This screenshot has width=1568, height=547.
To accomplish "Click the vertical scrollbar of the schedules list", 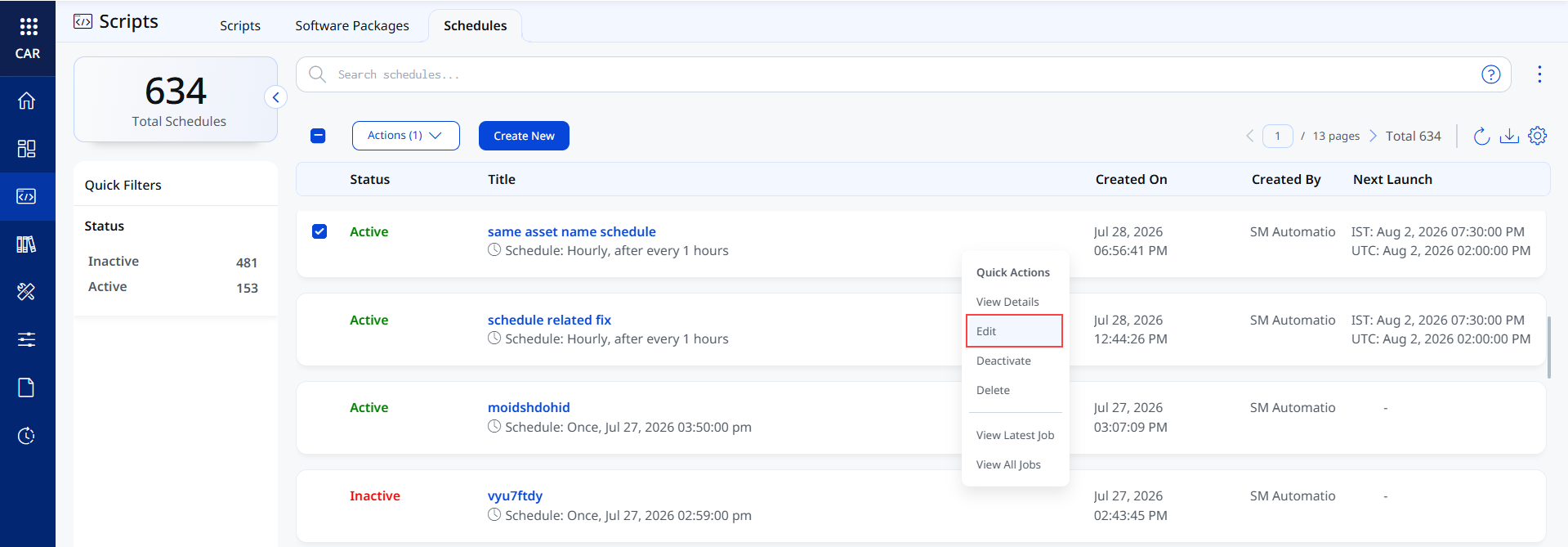I will coord(1548,347).
